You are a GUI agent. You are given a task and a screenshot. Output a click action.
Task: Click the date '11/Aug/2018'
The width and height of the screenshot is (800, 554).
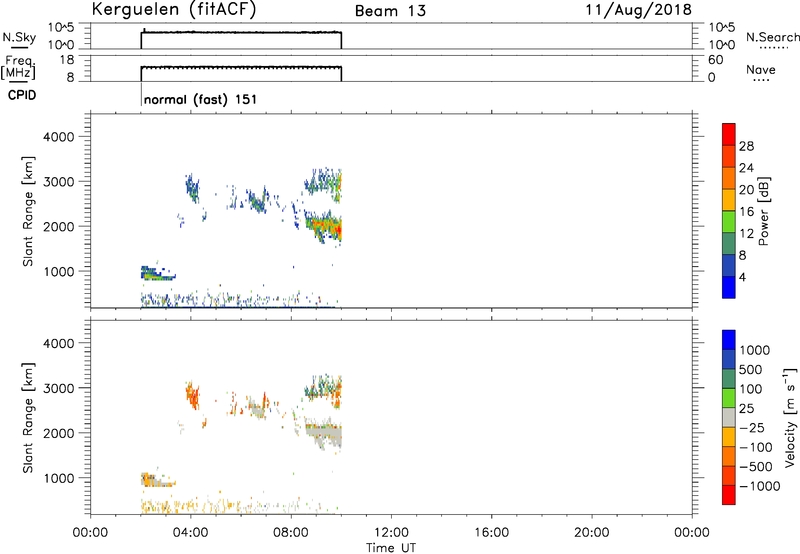[638, 10]
